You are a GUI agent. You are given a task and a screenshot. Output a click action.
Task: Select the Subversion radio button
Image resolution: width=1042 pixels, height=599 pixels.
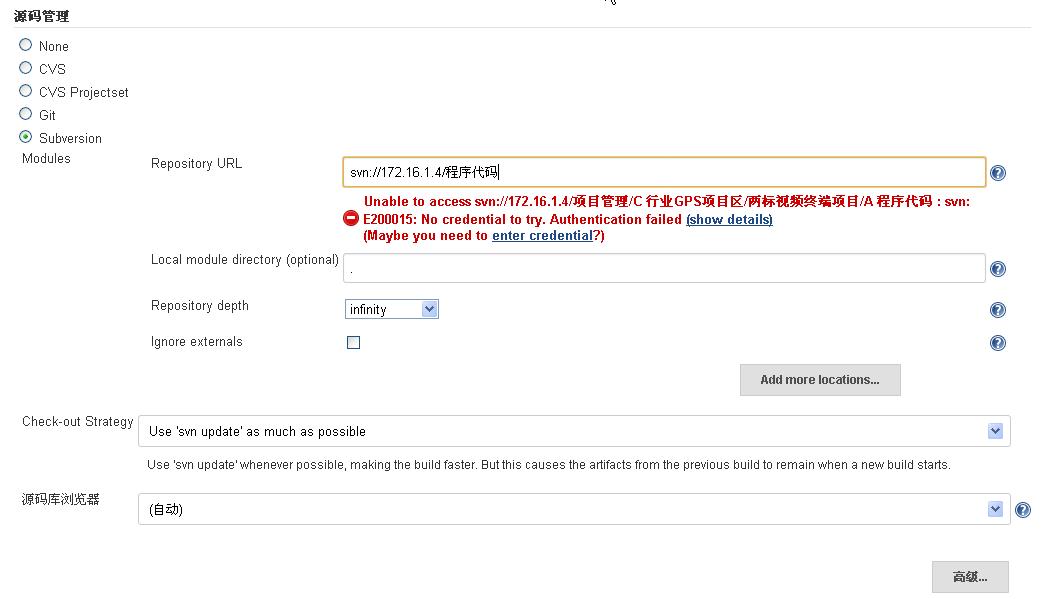click(26, 137)
